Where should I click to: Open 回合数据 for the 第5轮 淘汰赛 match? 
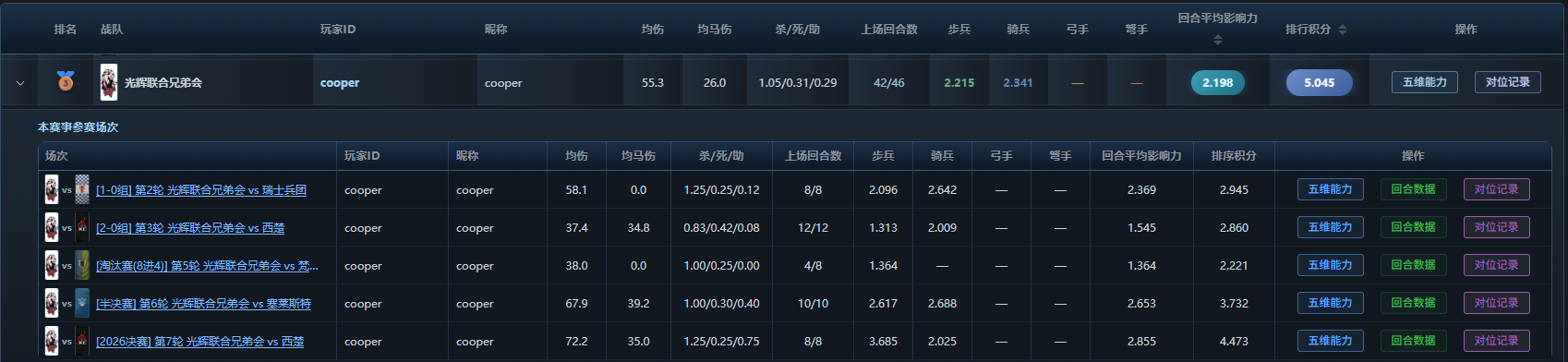tap(1414, 265)
